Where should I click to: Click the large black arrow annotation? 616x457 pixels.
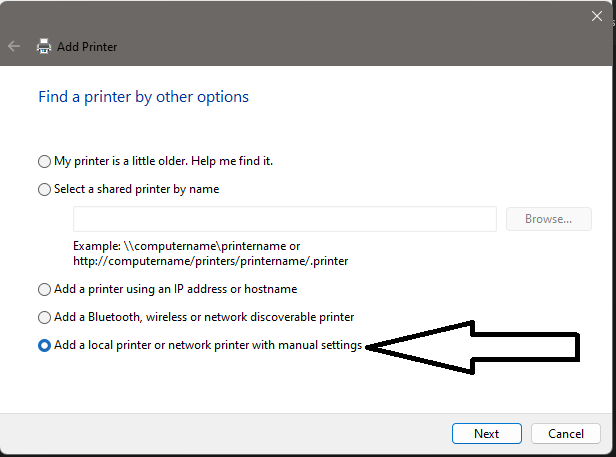(x=473, y=347)
